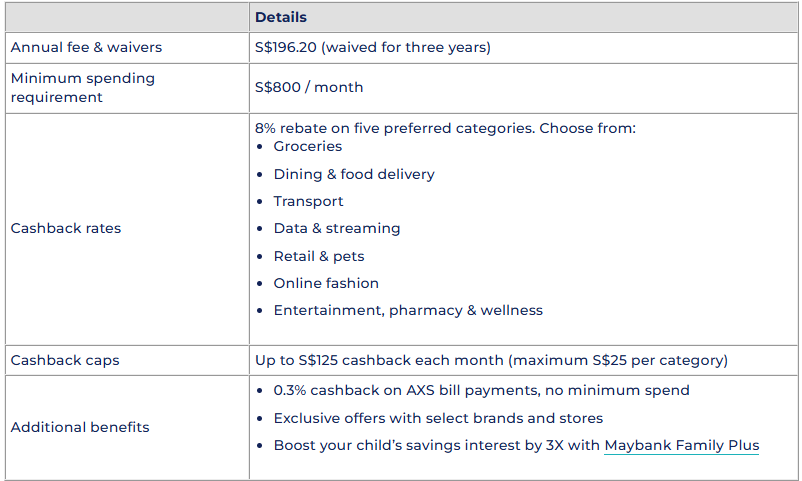Click the Cashback rates row label
The image size is (802, 481).
(x=65, y=228)
